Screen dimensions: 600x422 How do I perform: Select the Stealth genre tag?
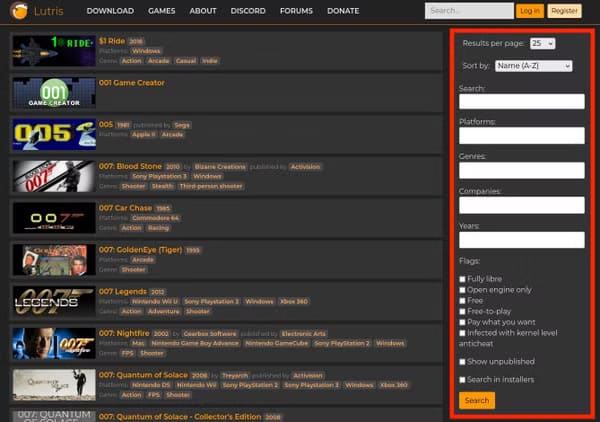coord(162,186)
